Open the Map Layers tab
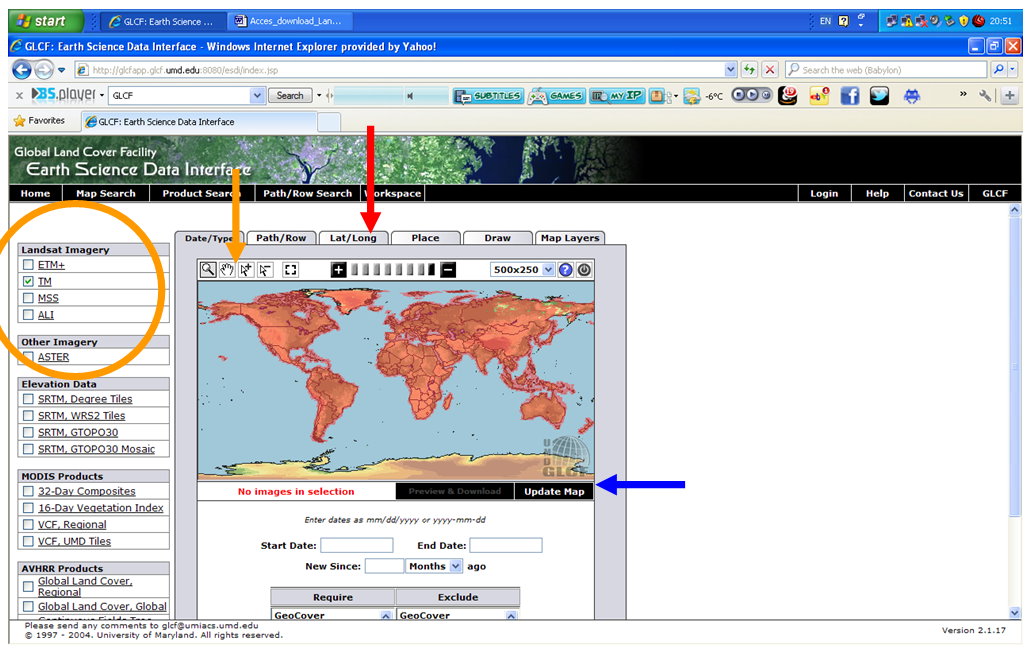 570,238
